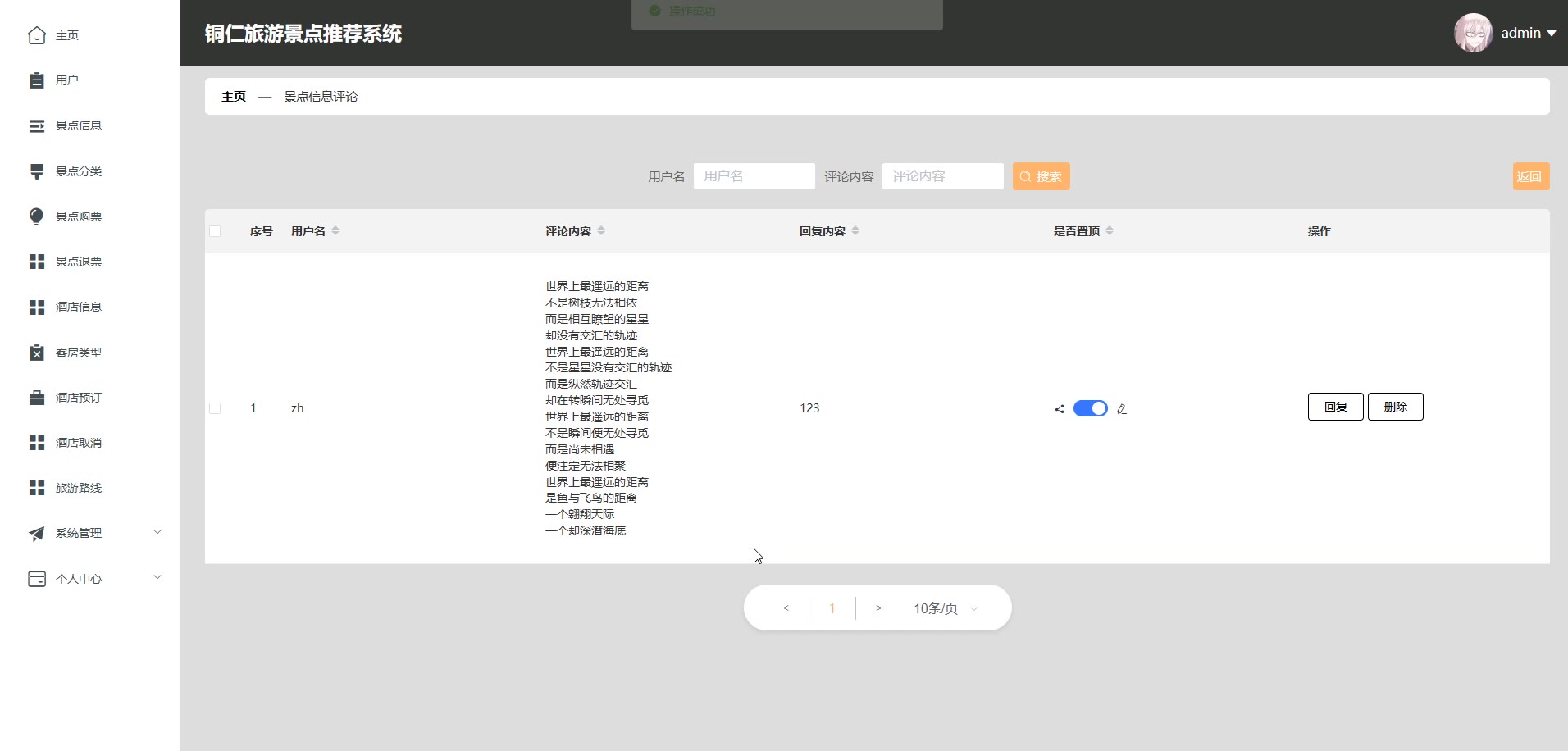The height and width of the screenshot is (751, 1568).
Task: Click the 系统管理 paper plane icon
Action: coord(37,534)
